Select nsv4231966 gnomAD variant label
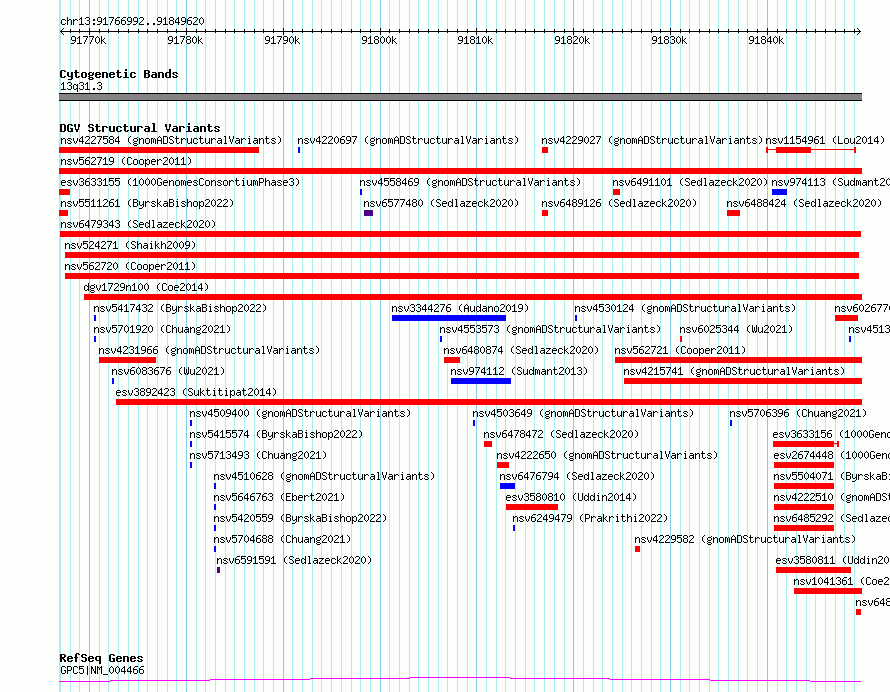The width and height of the screenshot is (890, 692). point(209,350)
